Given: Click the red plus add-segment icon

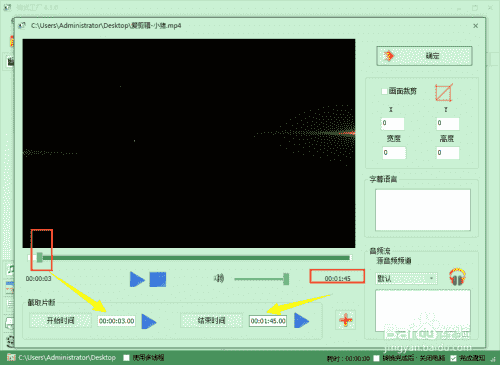Looking at the screenshot, I should [346, 320].
